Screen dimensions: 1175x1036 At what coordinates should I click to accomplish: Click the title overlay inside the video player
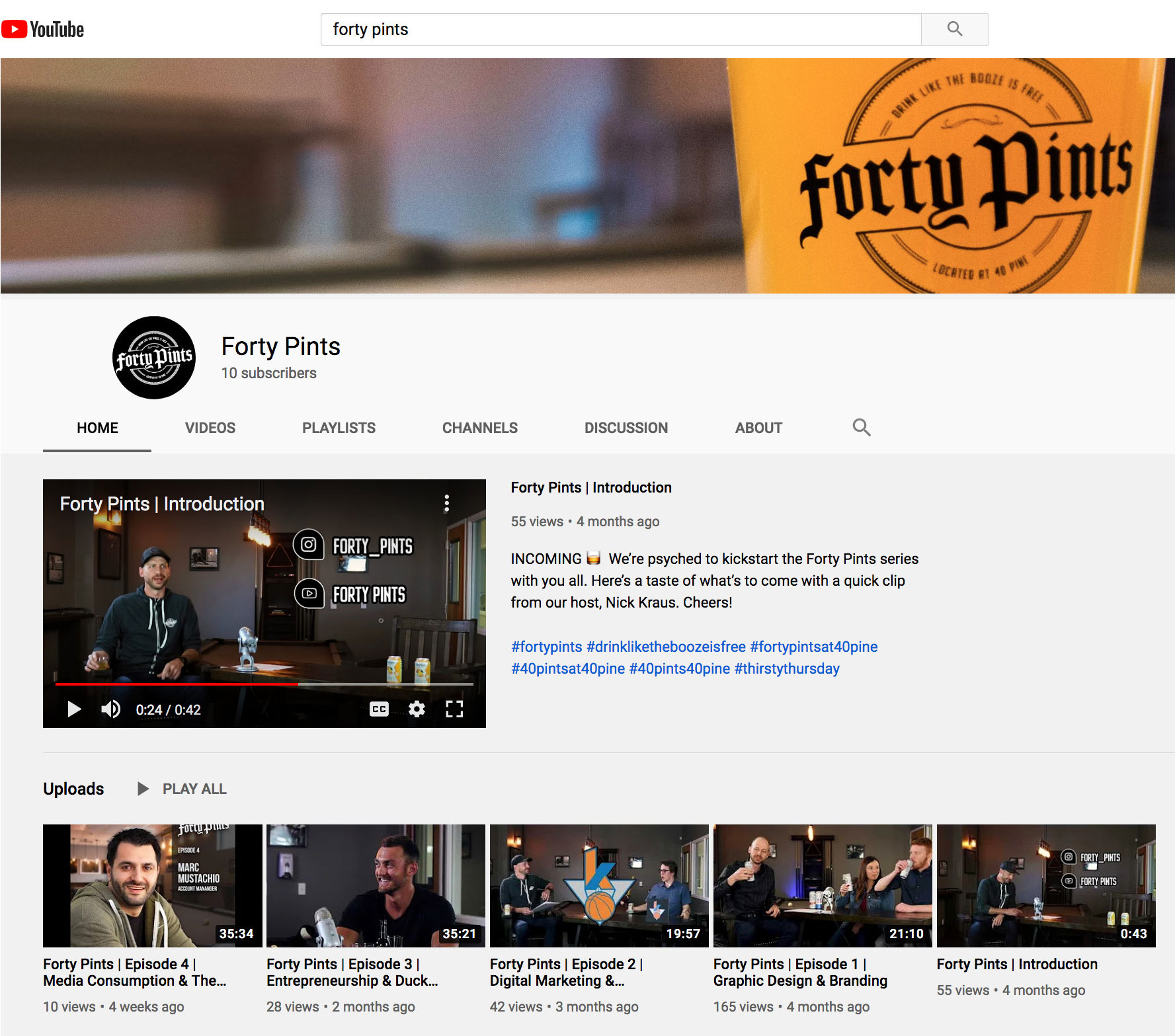162,504
